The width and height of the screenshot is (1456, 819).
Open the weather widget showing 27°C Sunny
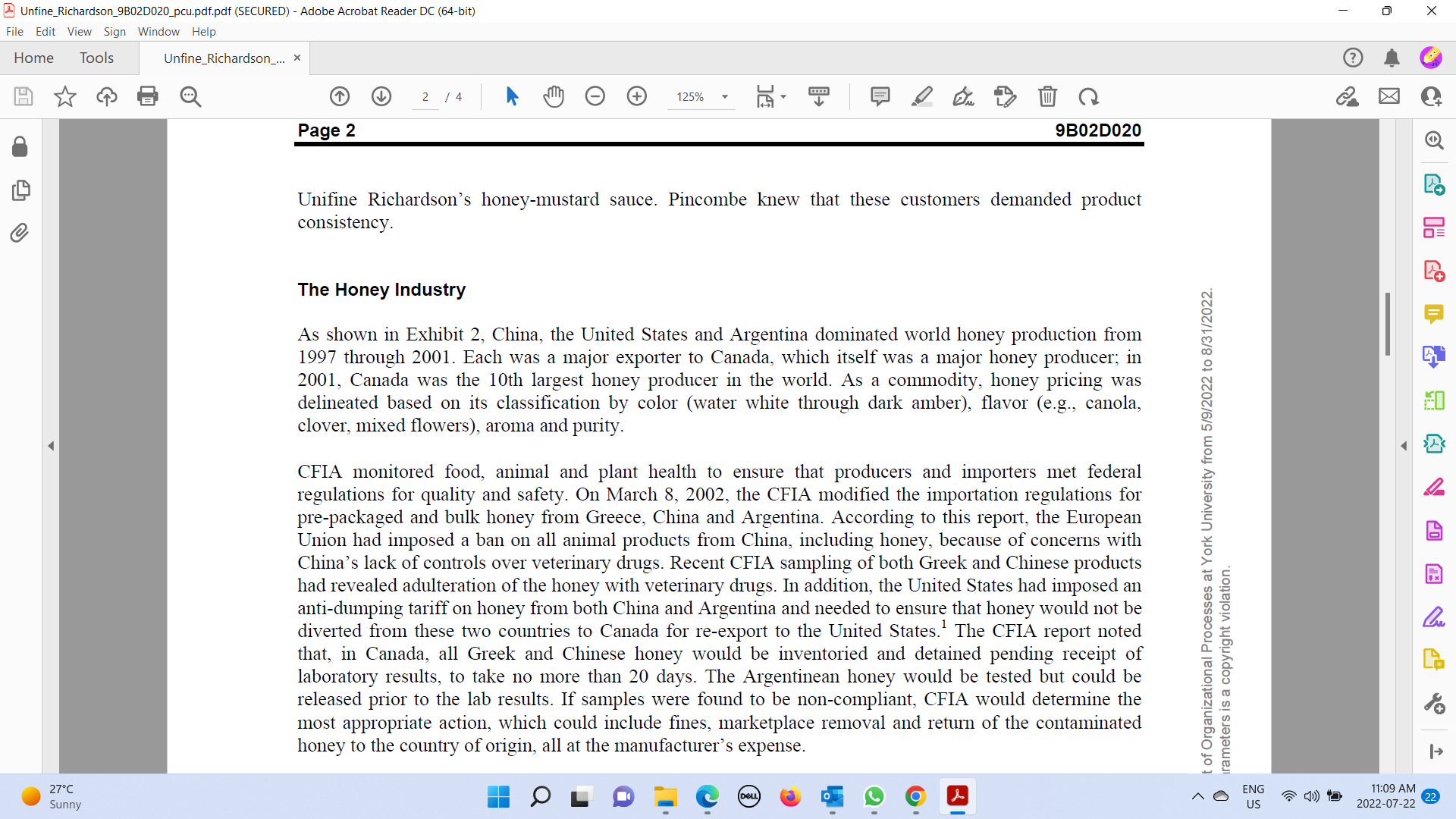51,796
